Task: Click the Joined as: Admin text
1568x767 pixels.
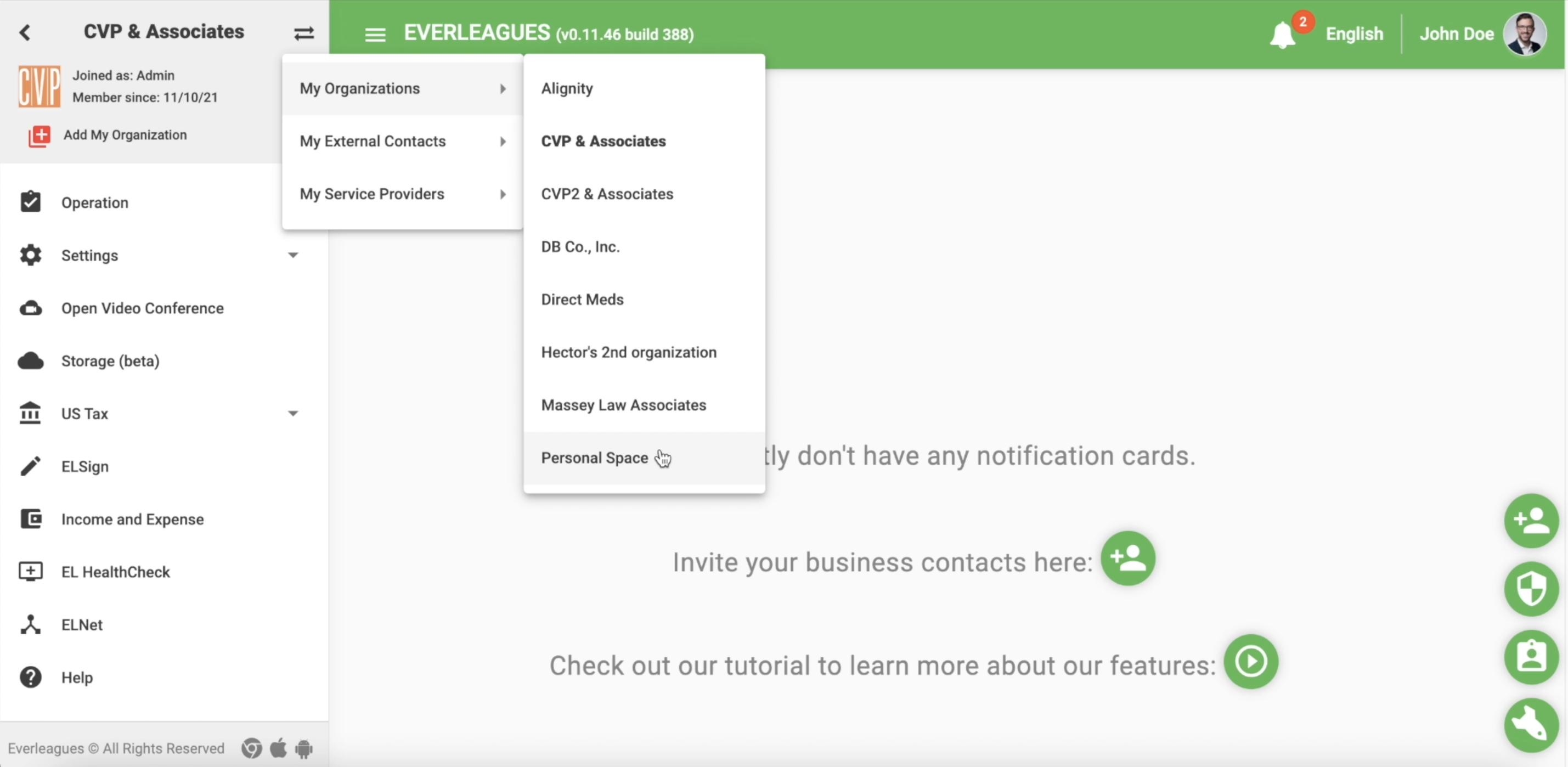Action: (123, 76)
